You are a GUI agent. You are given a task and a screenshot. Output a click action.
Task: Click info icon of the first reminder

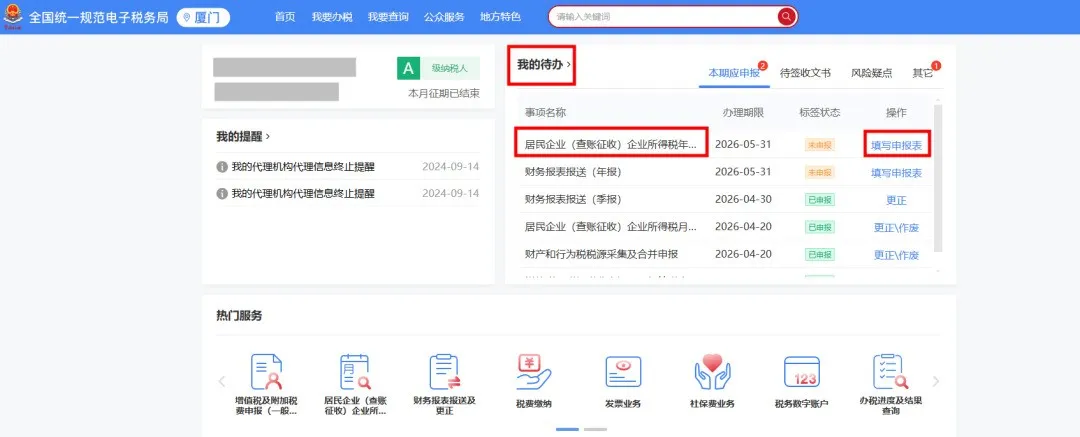(222, 167)
